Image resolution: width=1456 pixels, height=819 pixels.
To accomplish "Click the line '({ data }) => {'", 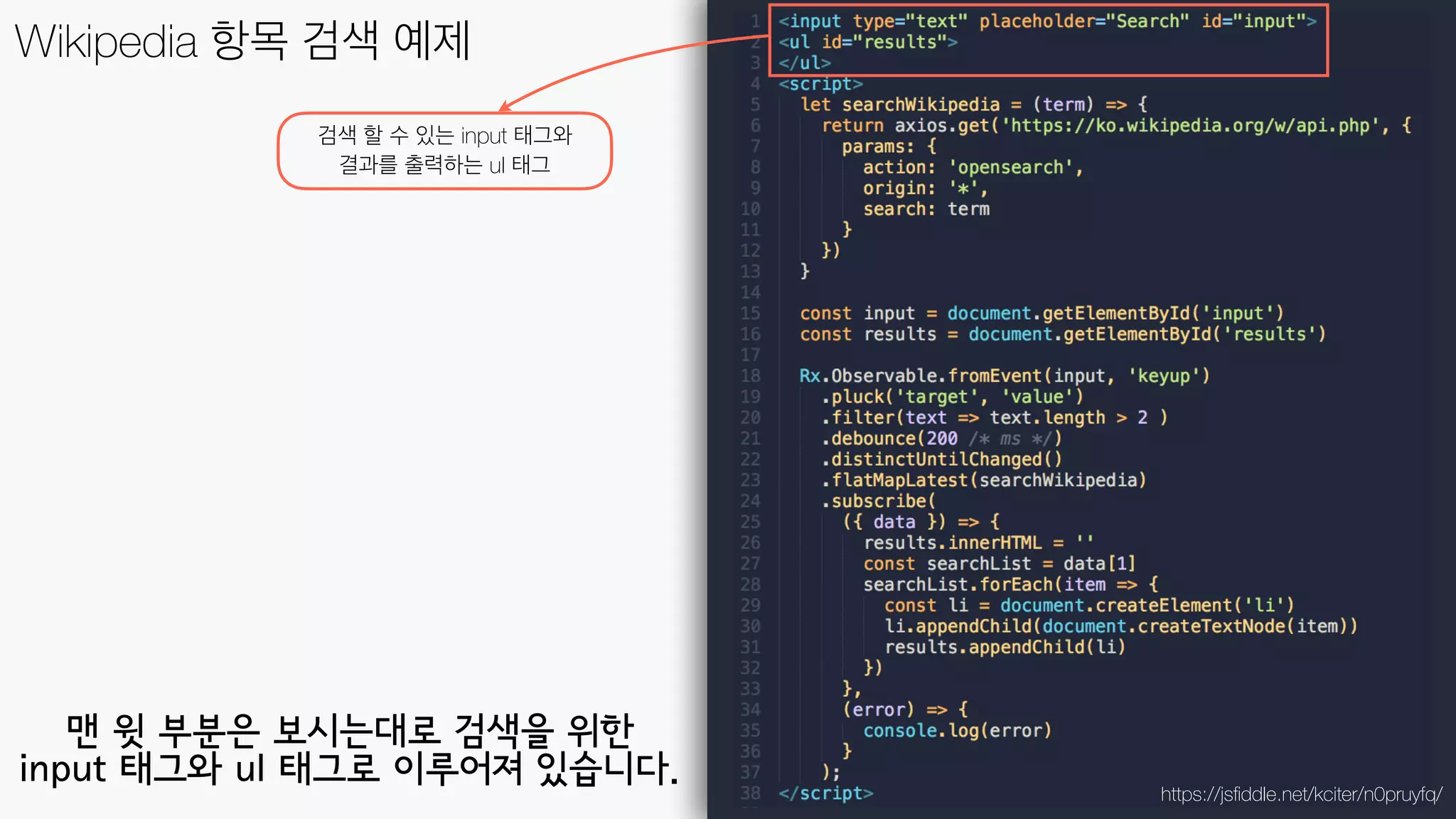I will [x=921, y=522].
